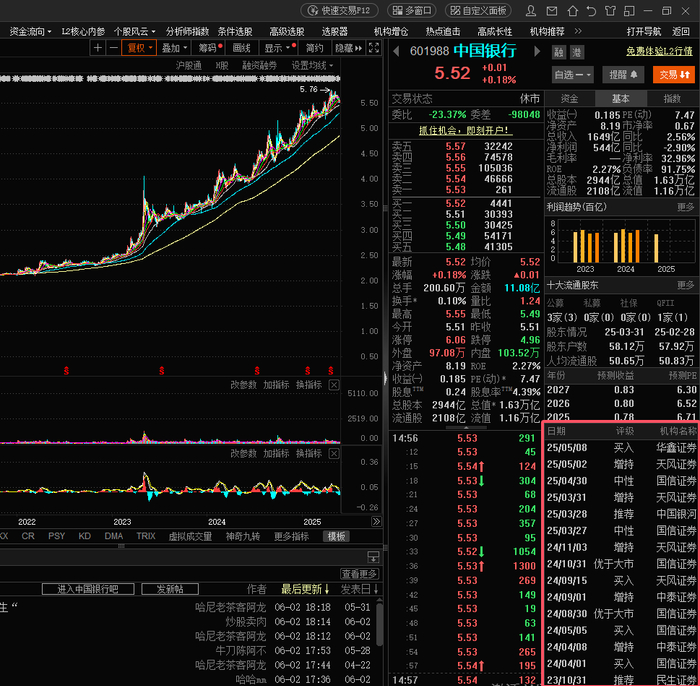Click 更多 next to 利润趋势
The width and height of the screenshot is (700, 686).
(x=685, y=207)
